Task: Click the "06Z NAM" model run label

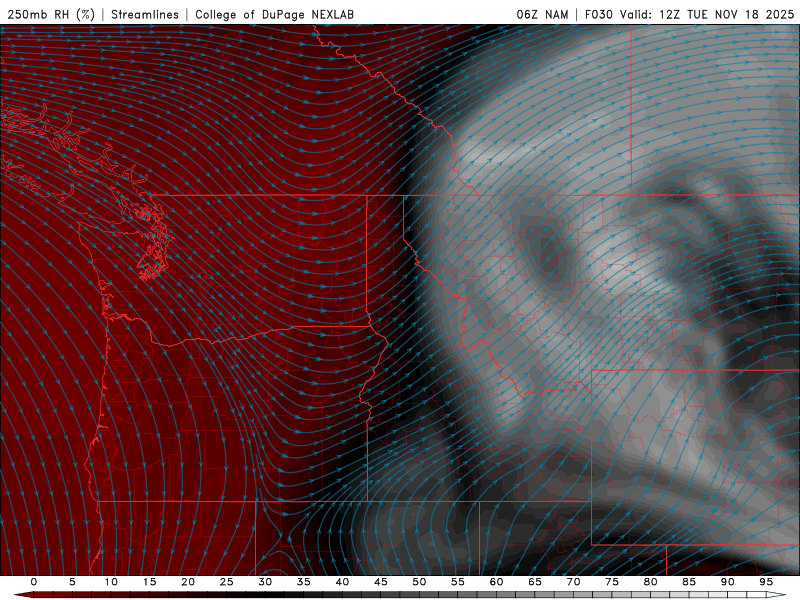Action: point(542,14)
